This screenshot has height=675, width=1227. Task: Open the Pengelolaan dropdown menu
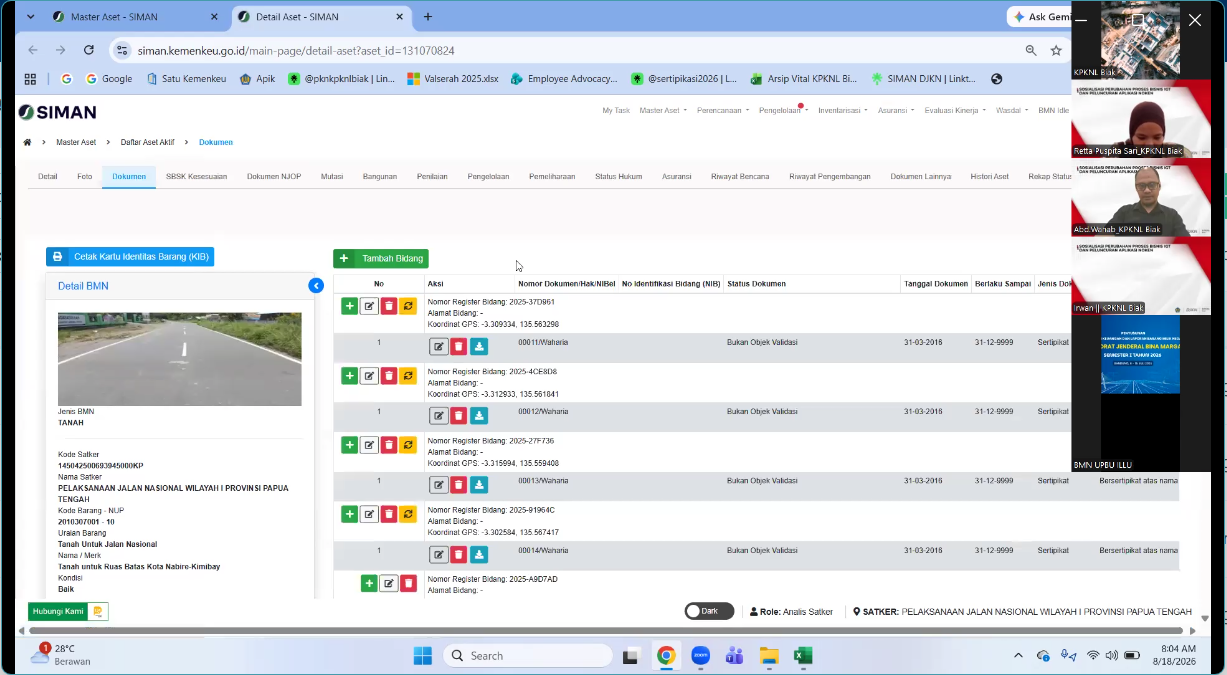coord(784,111)
